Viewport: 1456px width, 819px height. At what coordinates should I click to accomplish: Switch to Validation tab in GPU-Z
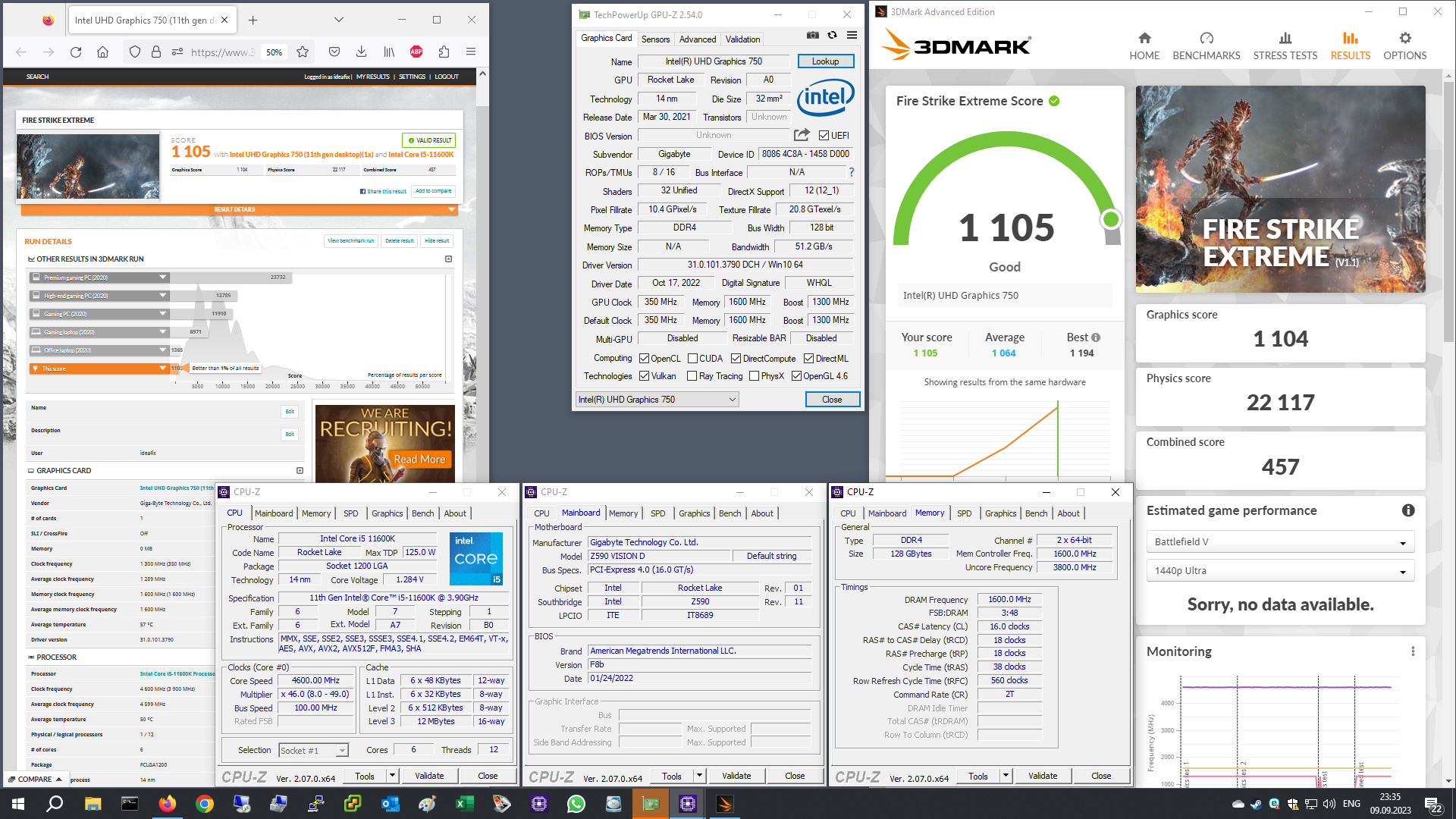tap(742, 39)
